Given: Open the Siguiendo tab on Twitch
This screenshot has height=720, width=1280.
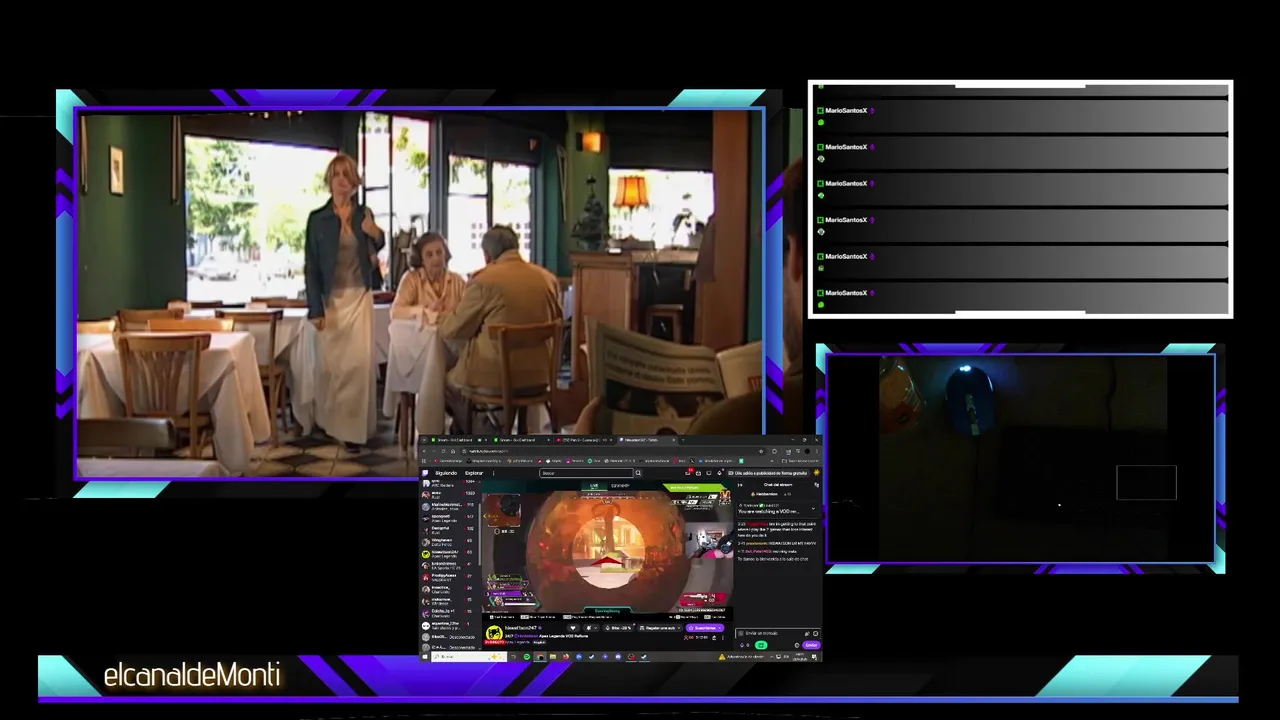Looking at the screenshot, I should coord(446,473).
